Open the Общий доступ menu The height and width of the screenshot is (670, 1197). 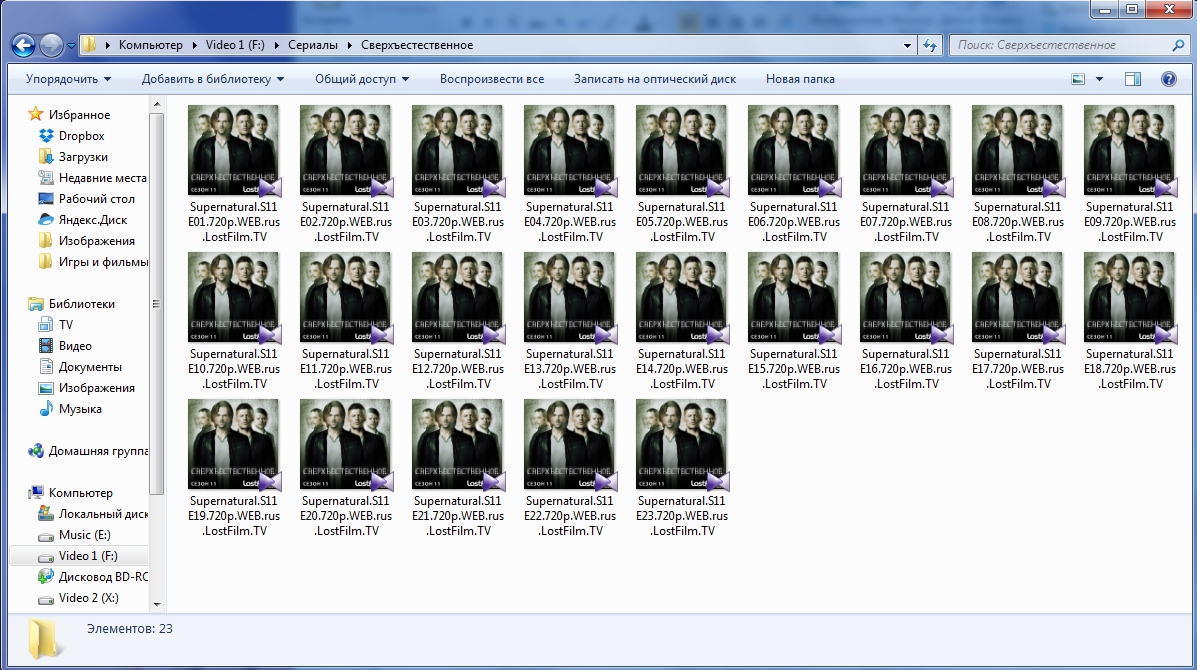pos(362,79)
